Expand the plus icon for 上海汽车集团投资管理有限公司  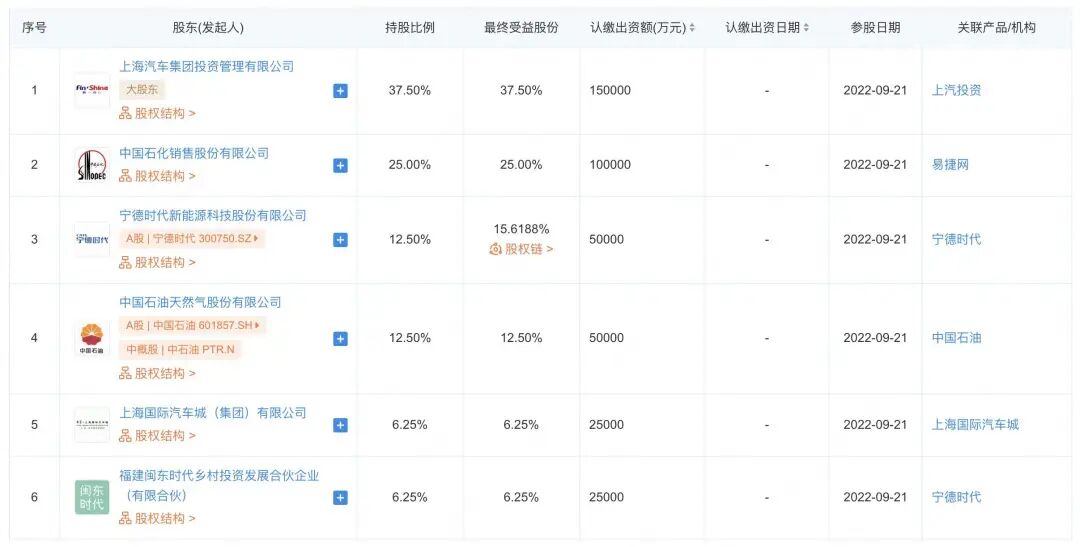coord(340,91)
